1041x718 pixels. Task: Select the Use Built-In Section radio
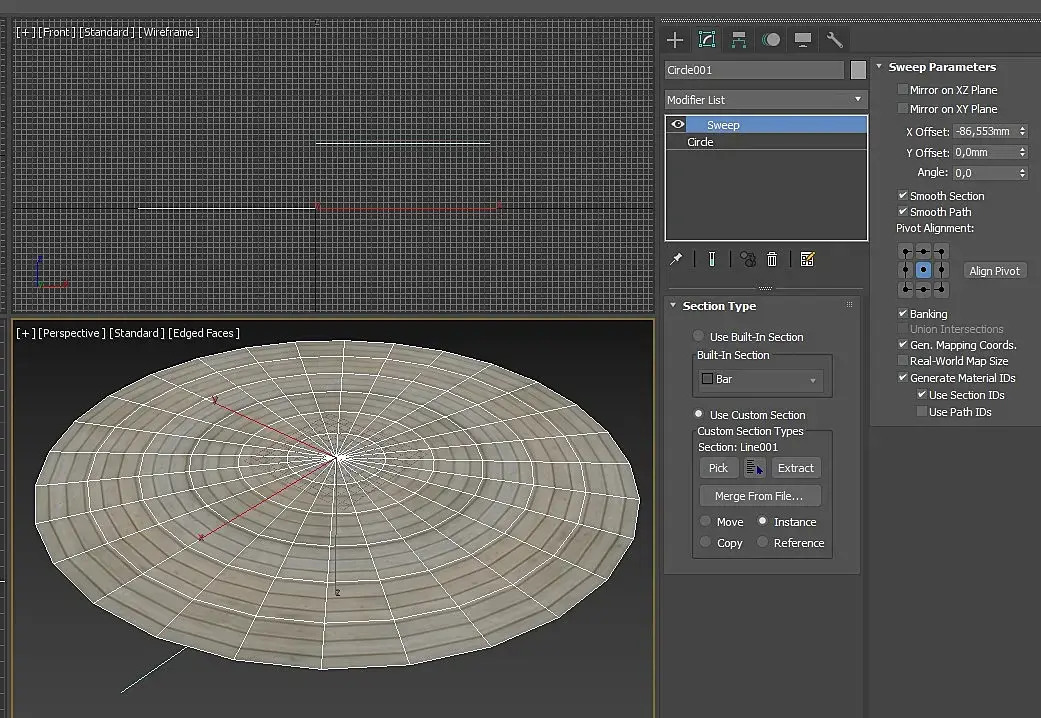(x=699, y=337)
